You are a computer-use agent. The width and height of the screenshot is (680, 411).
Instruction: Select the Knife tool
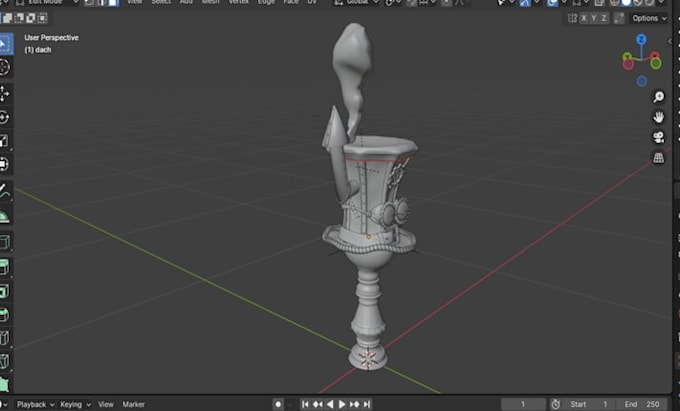[5, 361]
